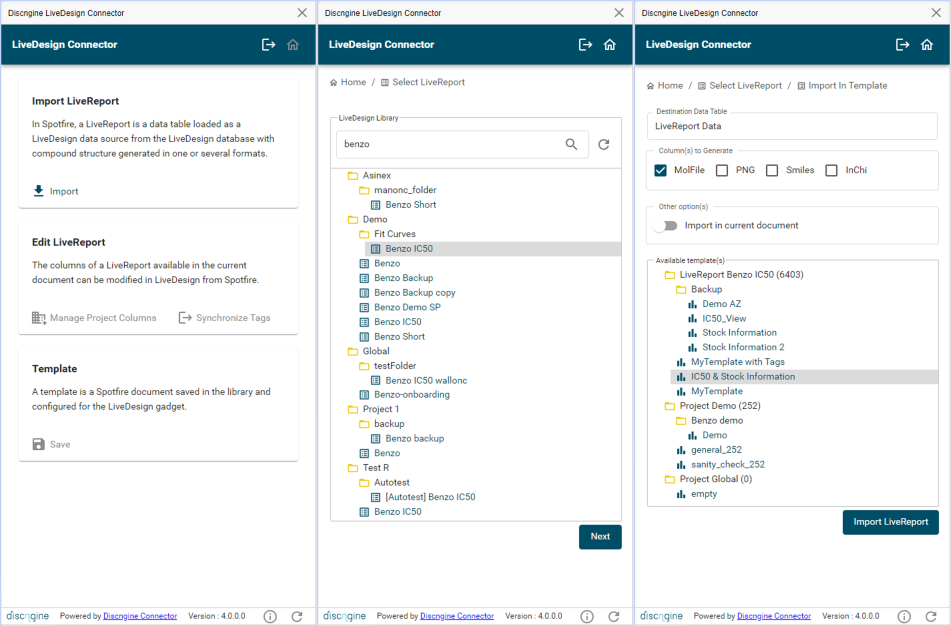This screenshot has width=951, height=626.
Task: Select the general_252 template
Action: [716, 450]
